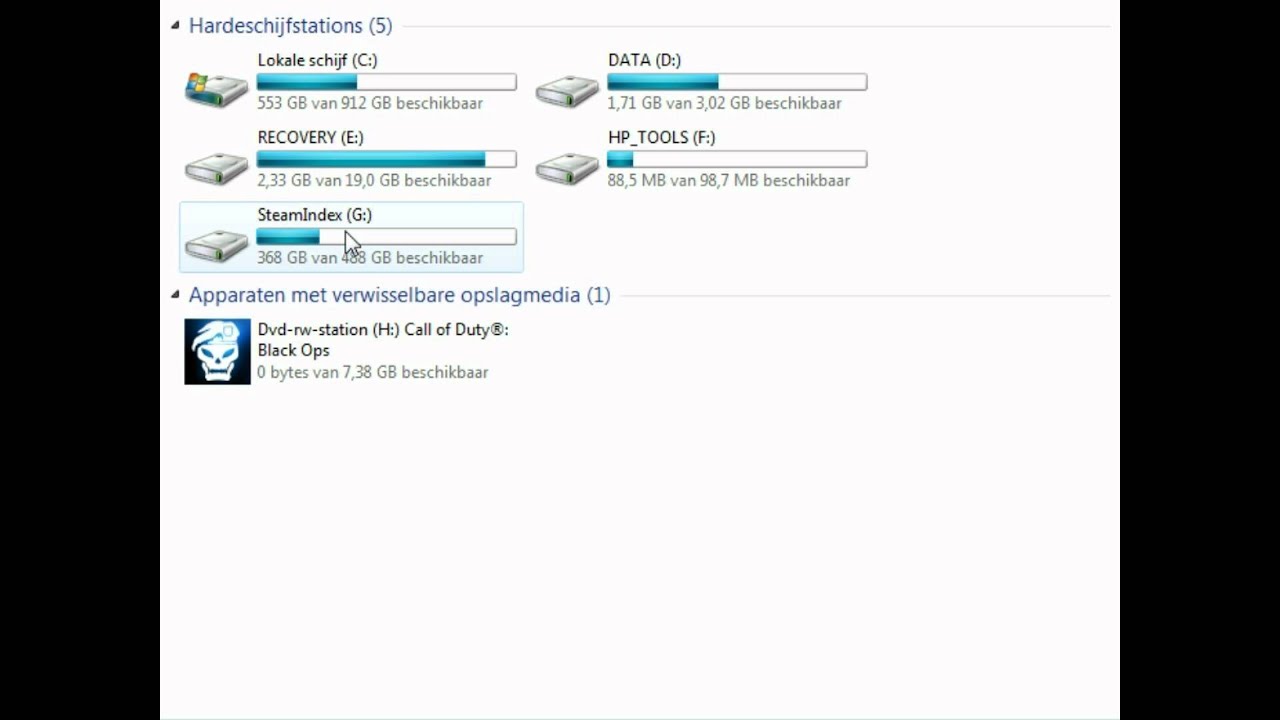The image size is (1280, 720).
Task: Click the Harde­schijfstations (5) group header
Action: (x=290, y=25)
